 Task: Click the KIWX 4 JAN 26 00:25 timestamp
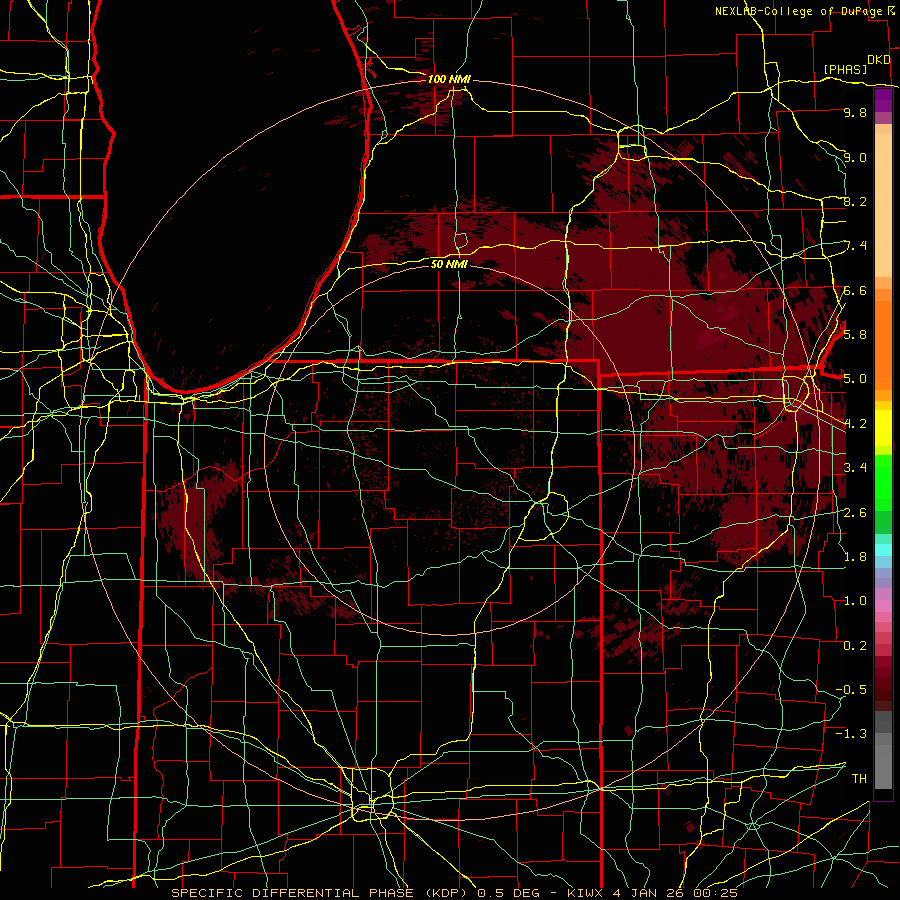click(652, 893)
